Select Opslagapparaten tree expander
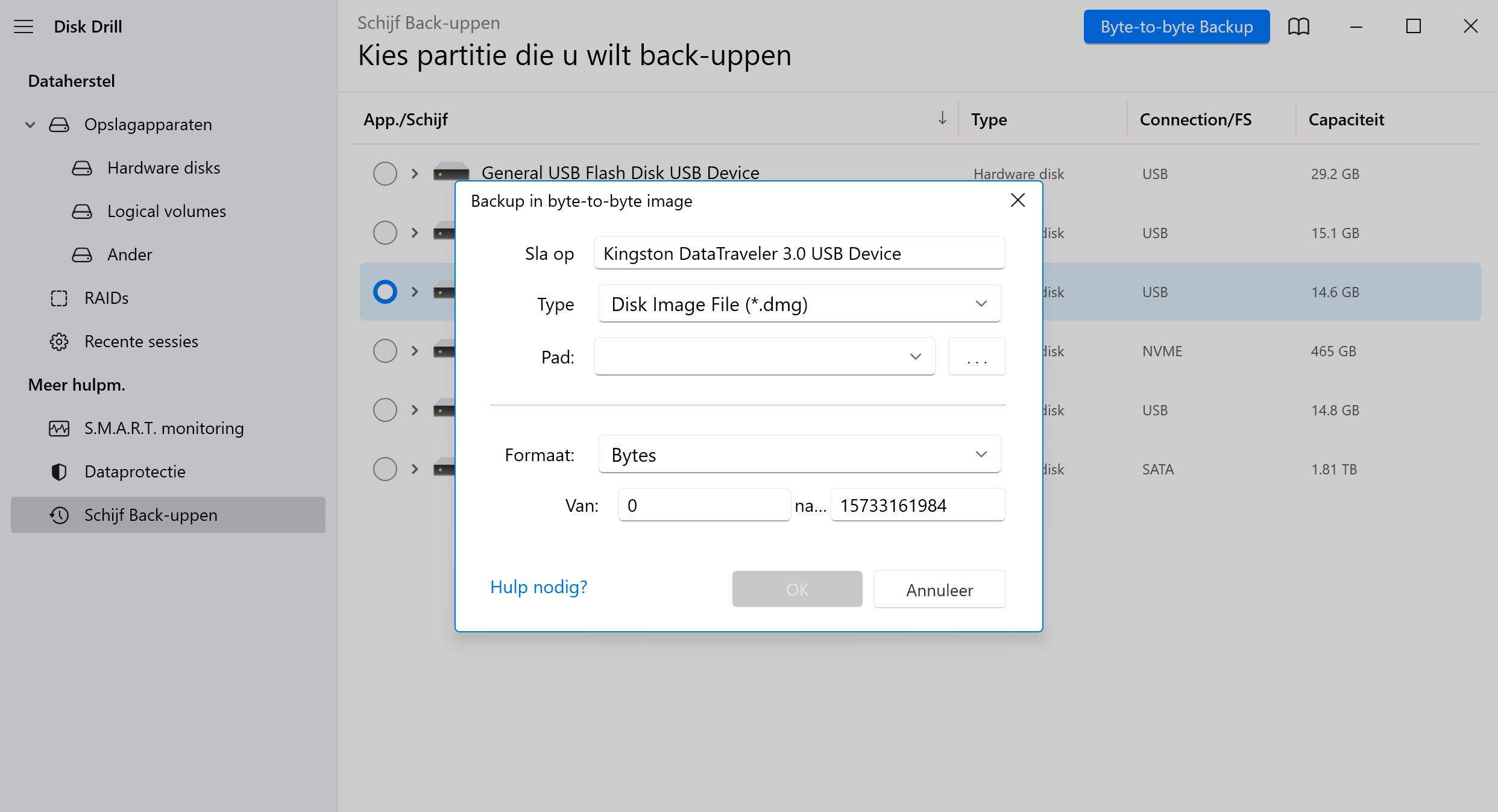The width and height of the screenshot is (1498, 812). [30, 124]
